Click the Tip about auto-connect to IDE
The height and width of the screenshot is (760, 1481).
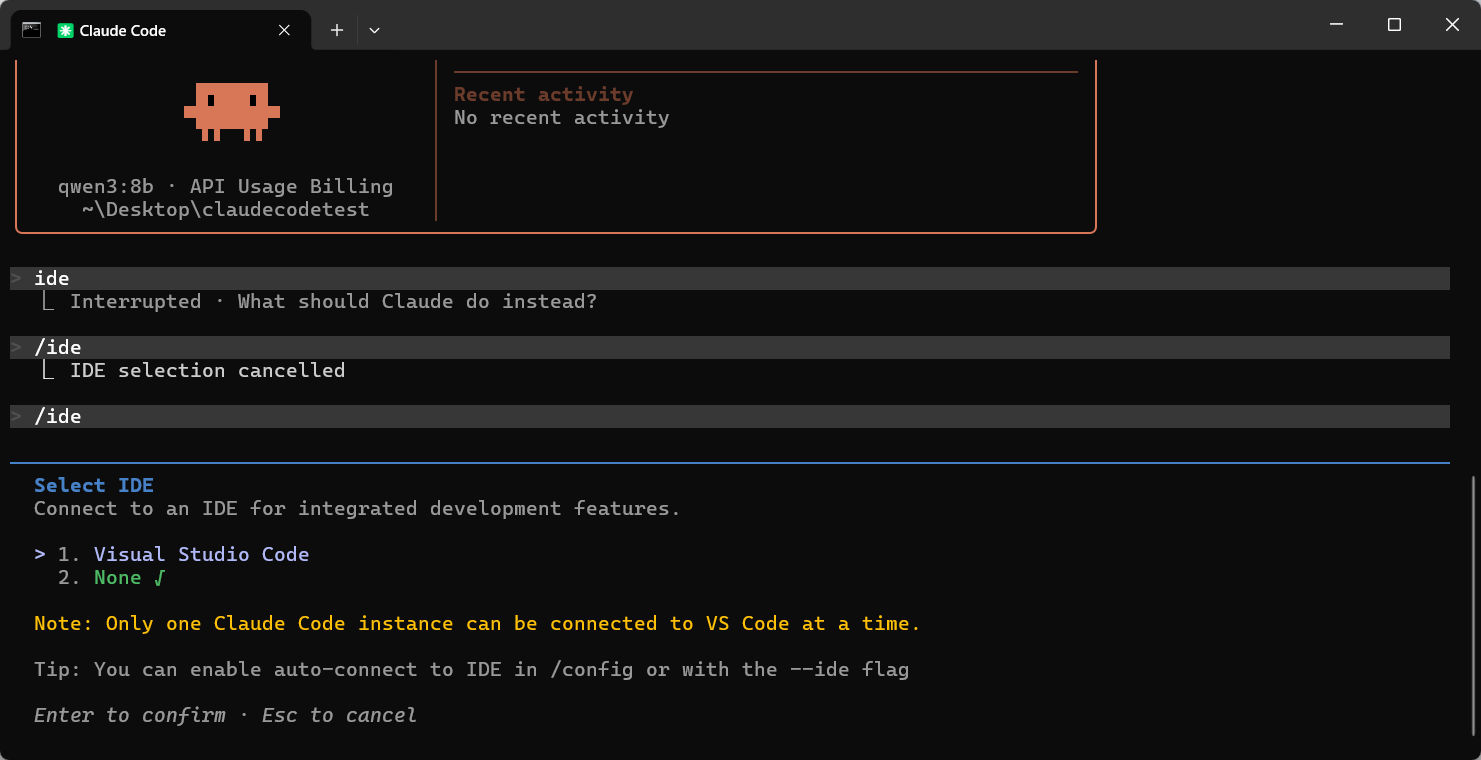[x=471, y=669]
